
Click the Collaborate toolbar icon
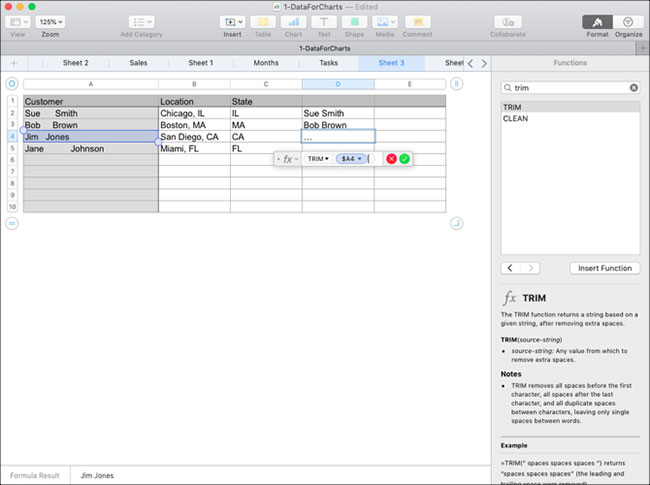point(508,21)
